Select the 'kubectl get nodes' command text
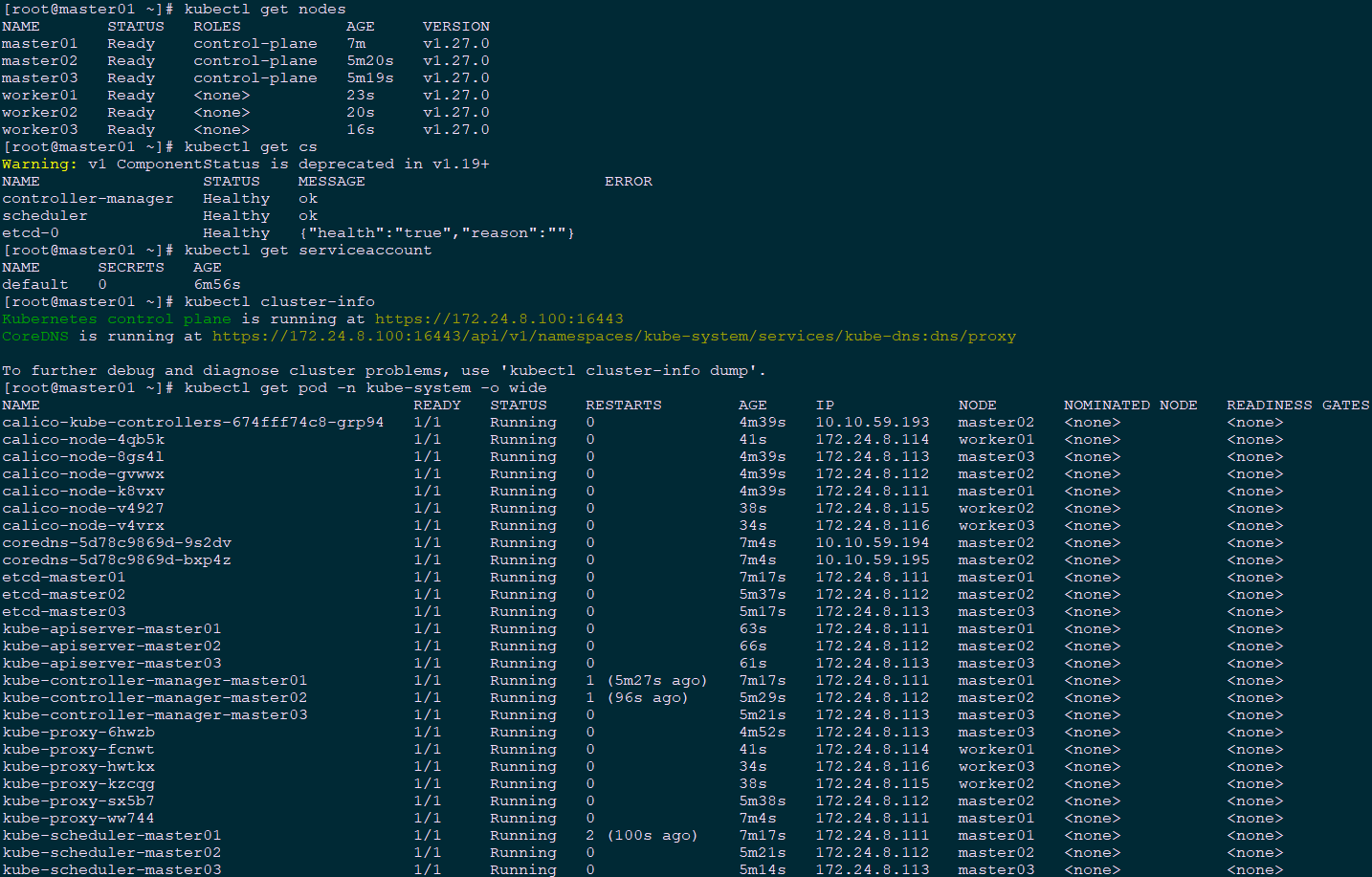This screenshot has width=1372, height=877. [264, 10]
